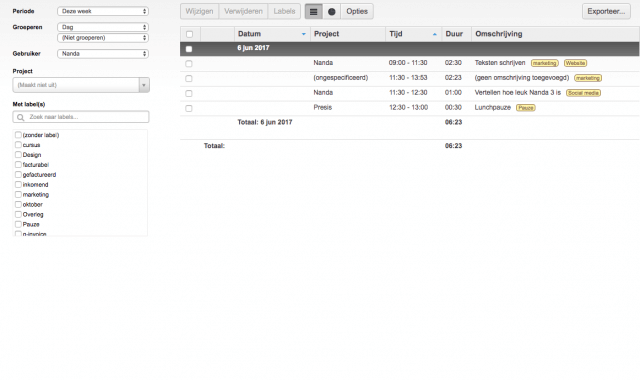Check the Vertellen hoe leuk Nanda row
The width and height of the screenshot is (640, 380).
(189, 93)
